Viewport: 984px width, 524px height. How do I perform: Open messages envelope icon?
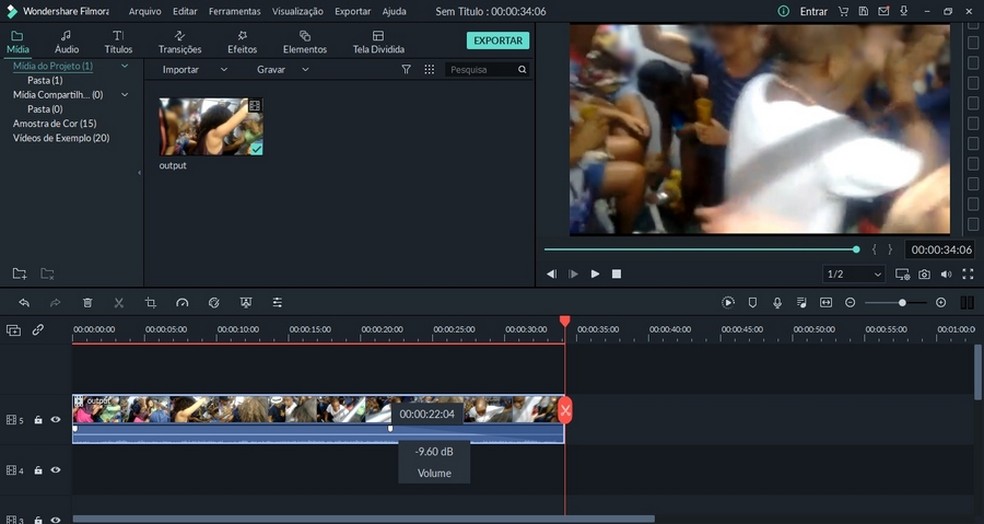pos(884,11)
